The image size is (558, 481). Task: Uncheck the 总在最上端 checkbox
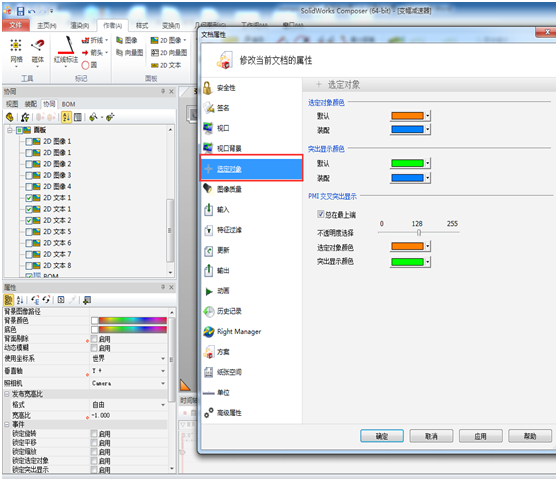320,214
